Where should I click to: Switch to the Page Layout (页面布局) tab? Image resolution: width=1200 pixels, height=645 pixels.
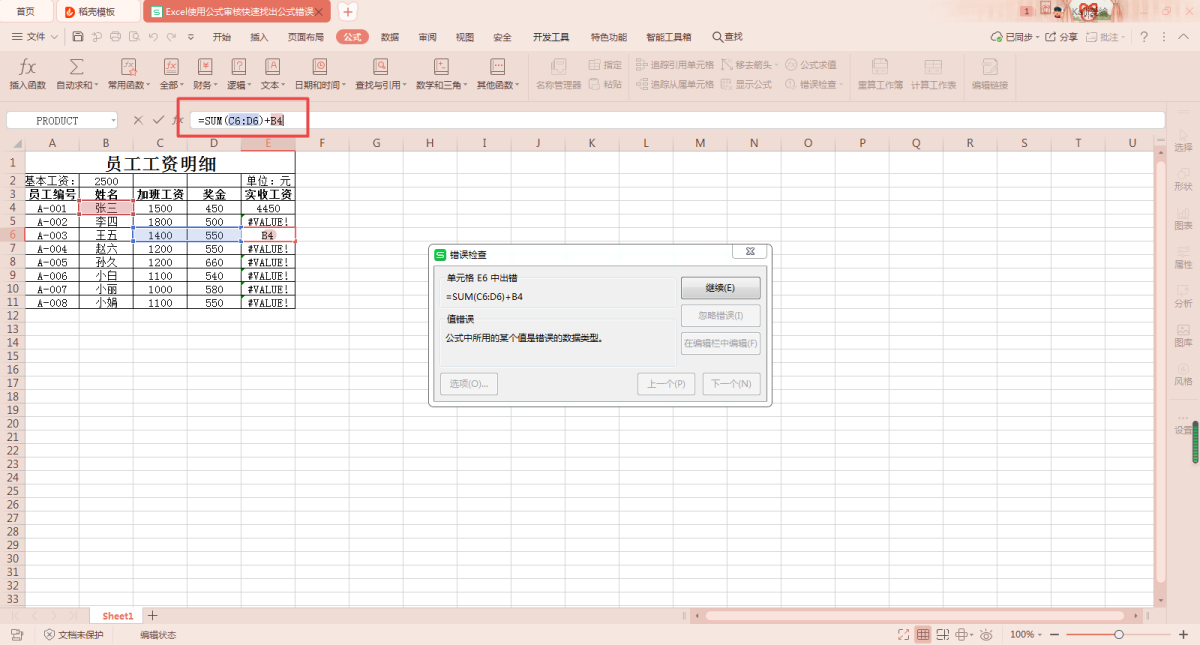click(x=306, y=37)
